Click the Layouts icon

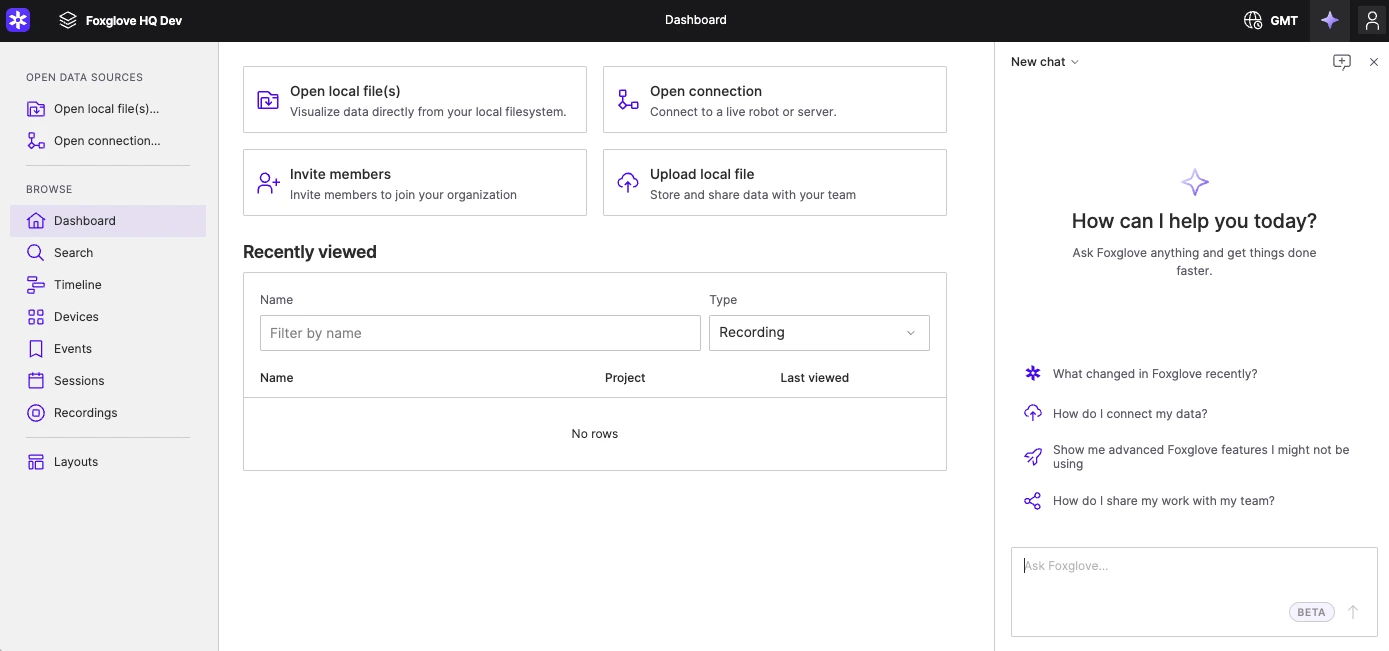[x=36, y=462]
